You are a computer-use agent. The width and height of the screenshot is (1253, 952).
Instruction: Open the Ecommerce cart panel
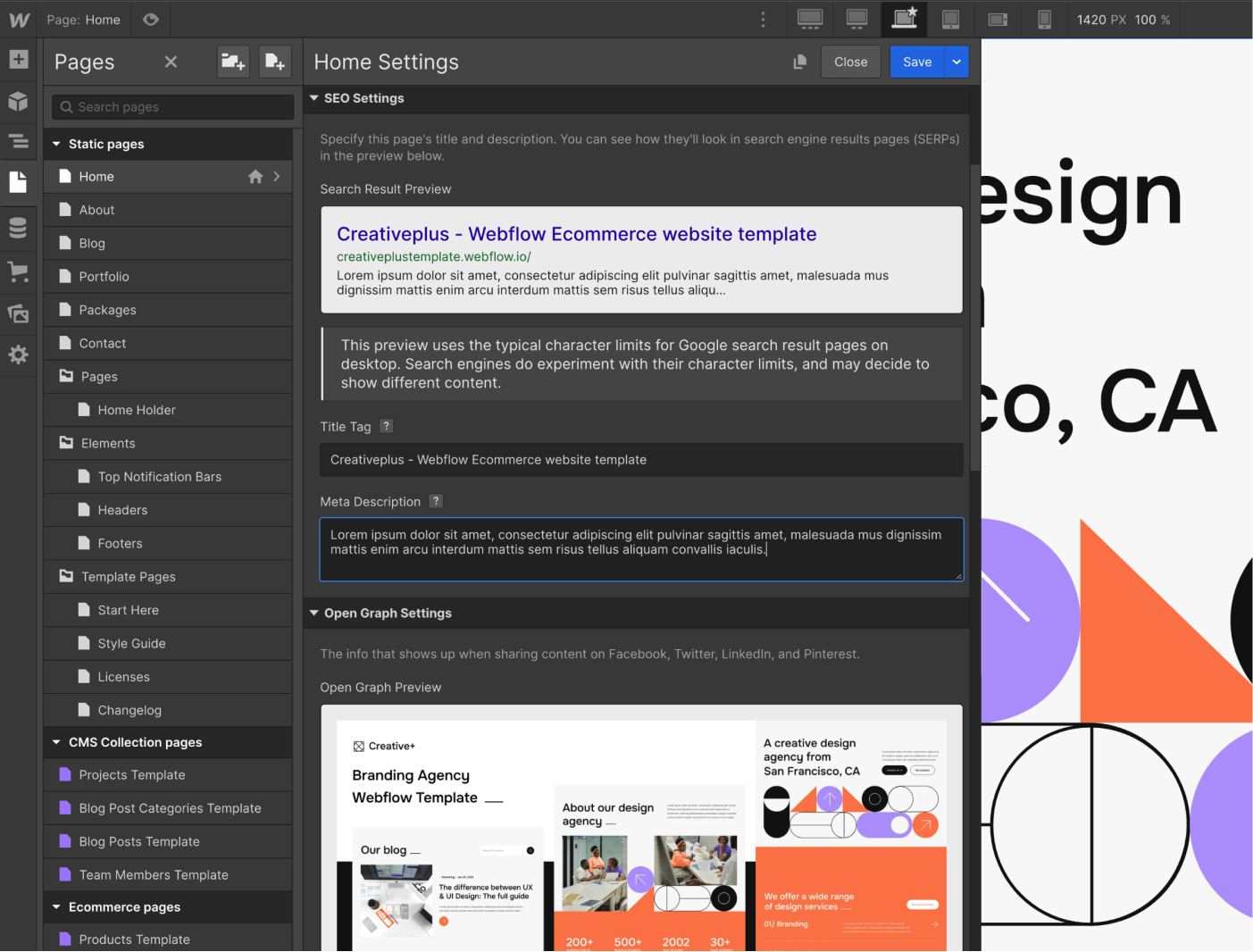click(x=19, y=271)
